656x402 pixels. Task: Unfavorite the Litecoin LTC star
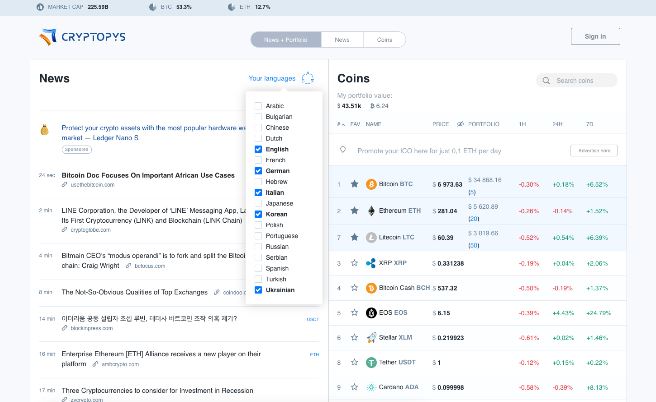click(x=354, y=237)
